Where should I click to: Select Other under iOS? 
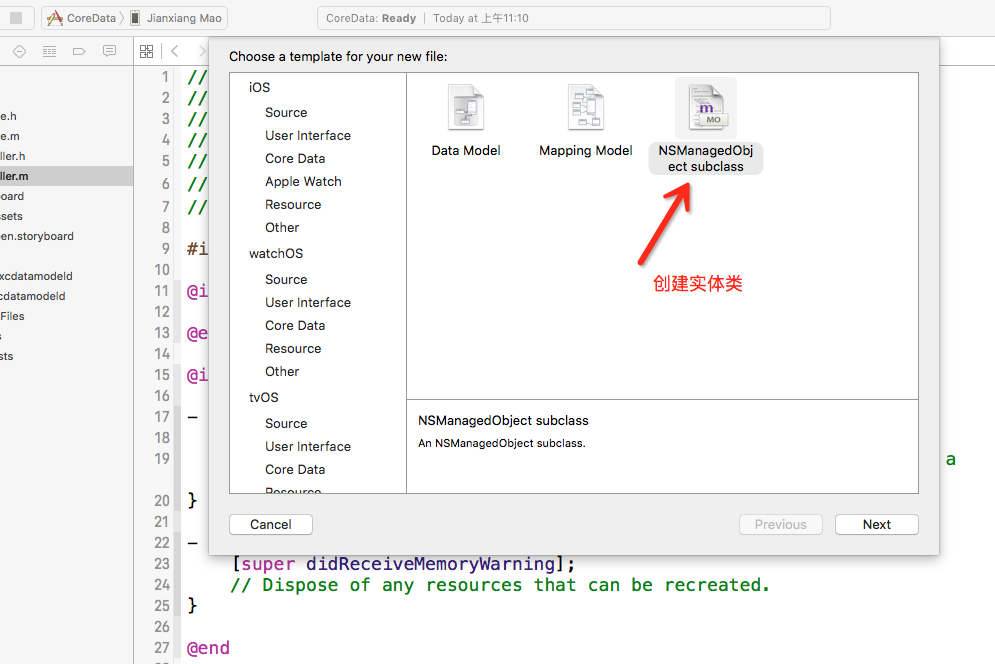pyautogui.click(x=282, y=227)
